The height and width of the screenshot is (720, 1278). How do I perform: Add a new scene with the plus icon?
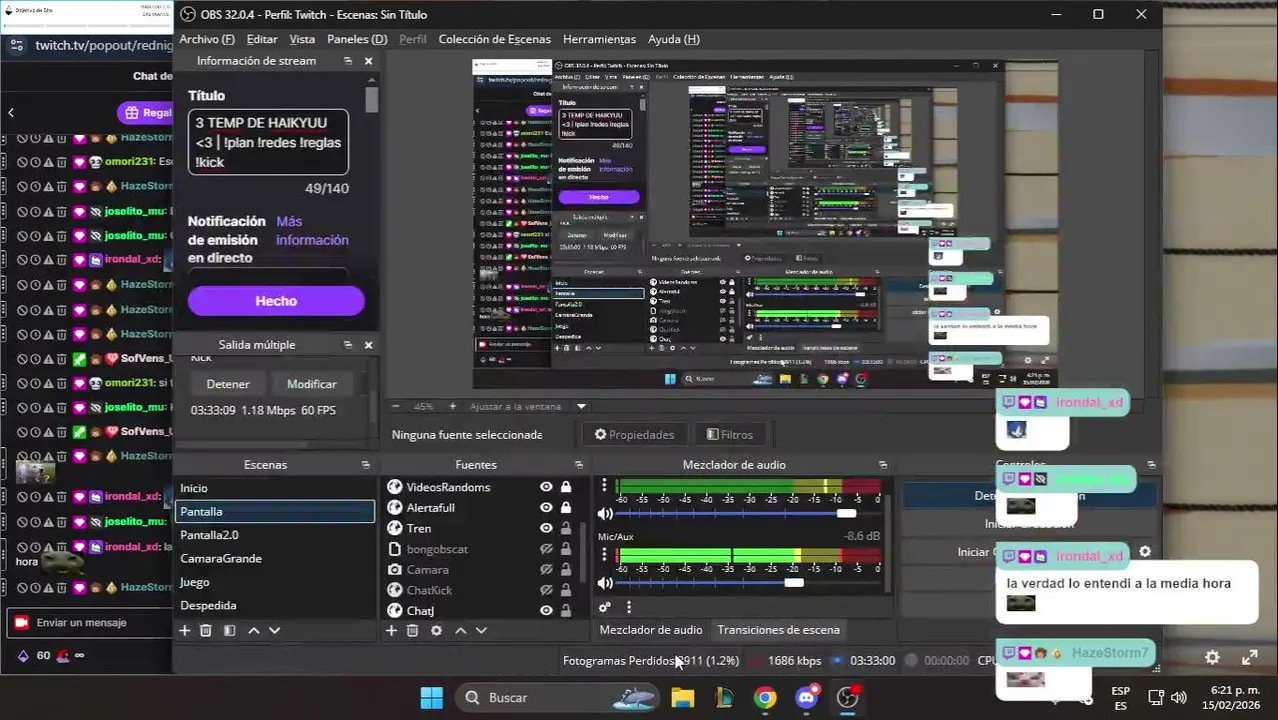point(184,631)
